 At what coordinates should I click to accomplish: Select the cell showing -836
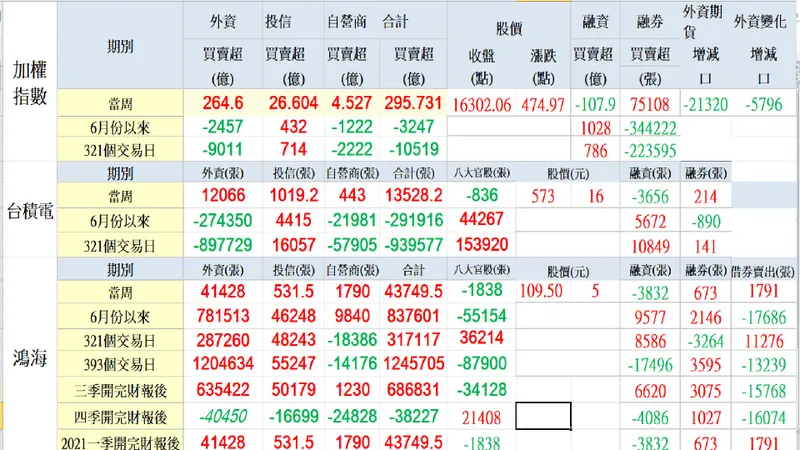pos(482,195)
